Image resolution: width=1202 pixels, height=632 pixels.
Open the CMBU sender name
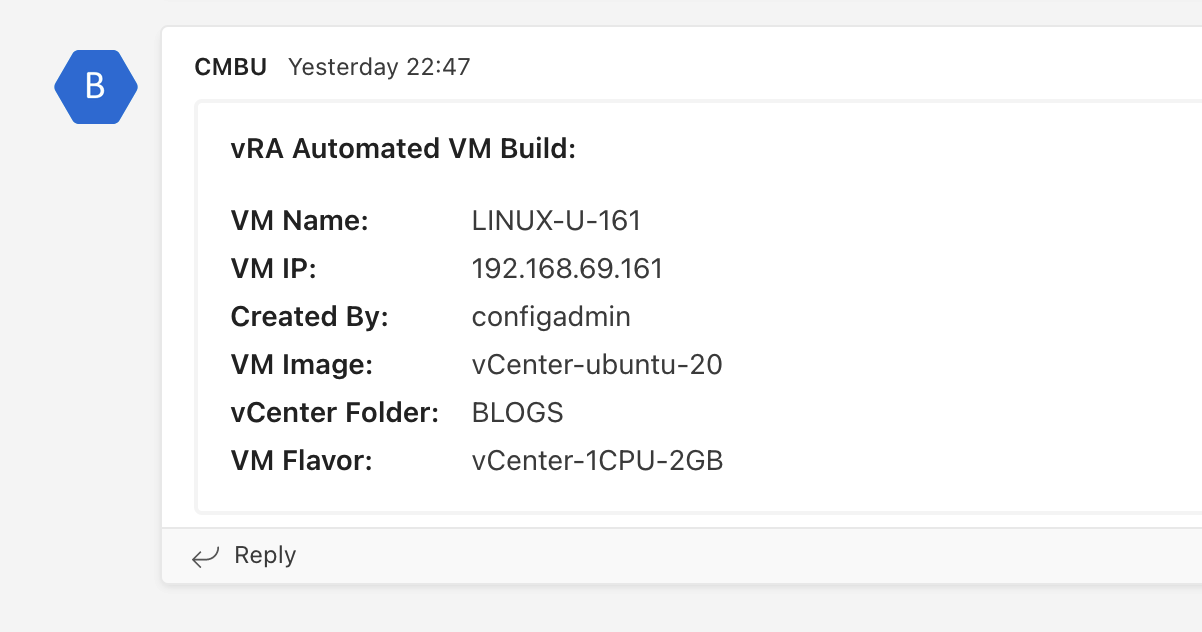pos(231,67)
